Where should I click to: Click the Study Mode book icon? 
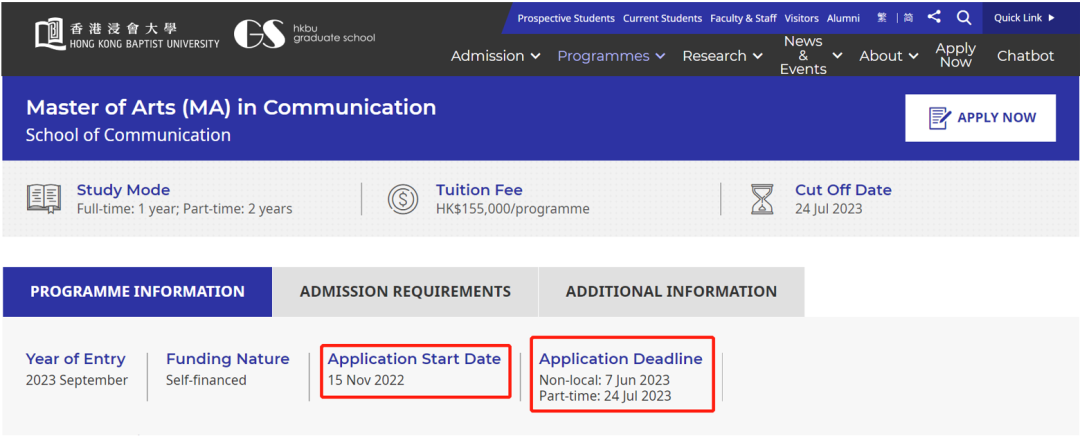coord(44,199)
